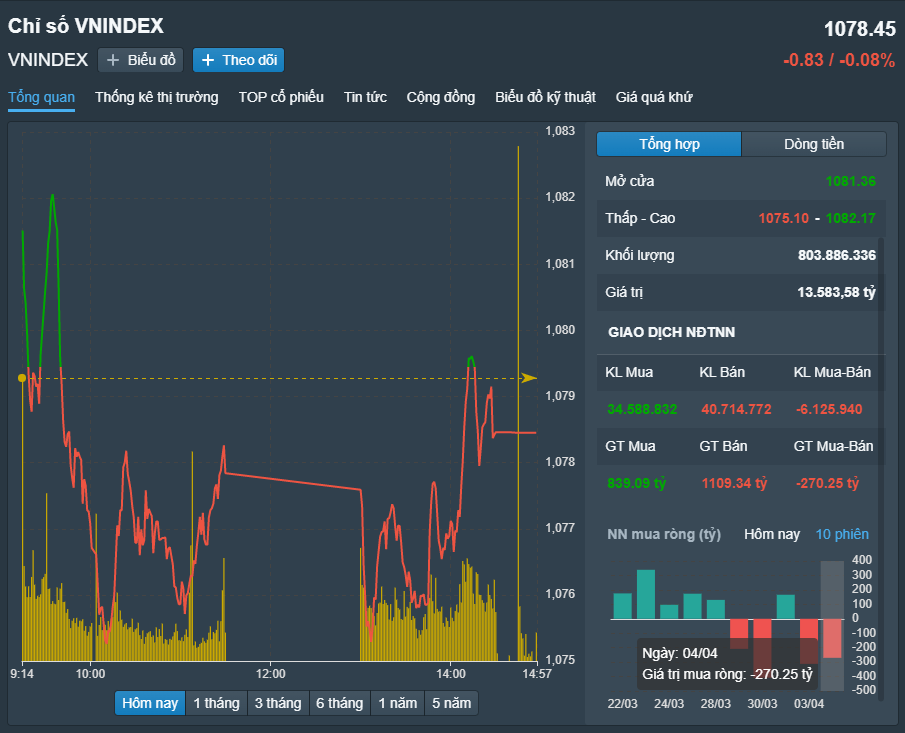Click the low price 1075.10
905x733 pixels.
[784, 218]
